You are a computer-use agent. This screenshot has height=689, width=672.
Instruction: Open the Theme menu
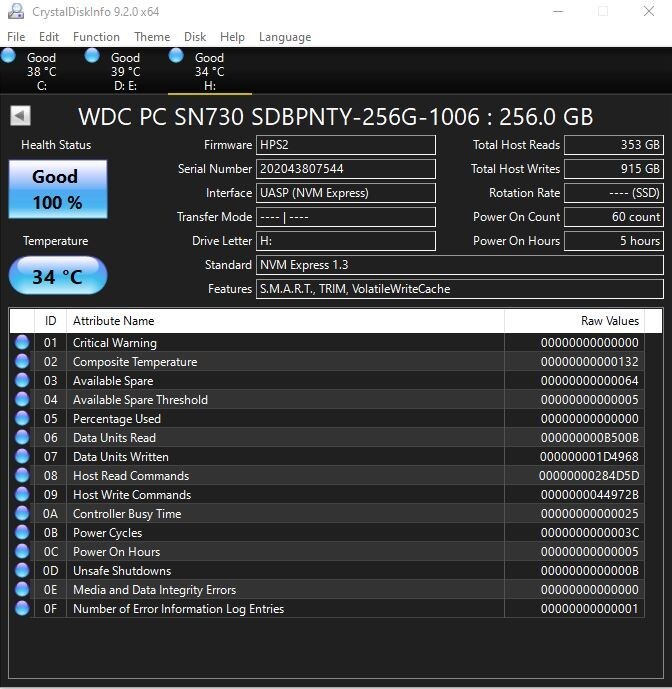(152, 37)
